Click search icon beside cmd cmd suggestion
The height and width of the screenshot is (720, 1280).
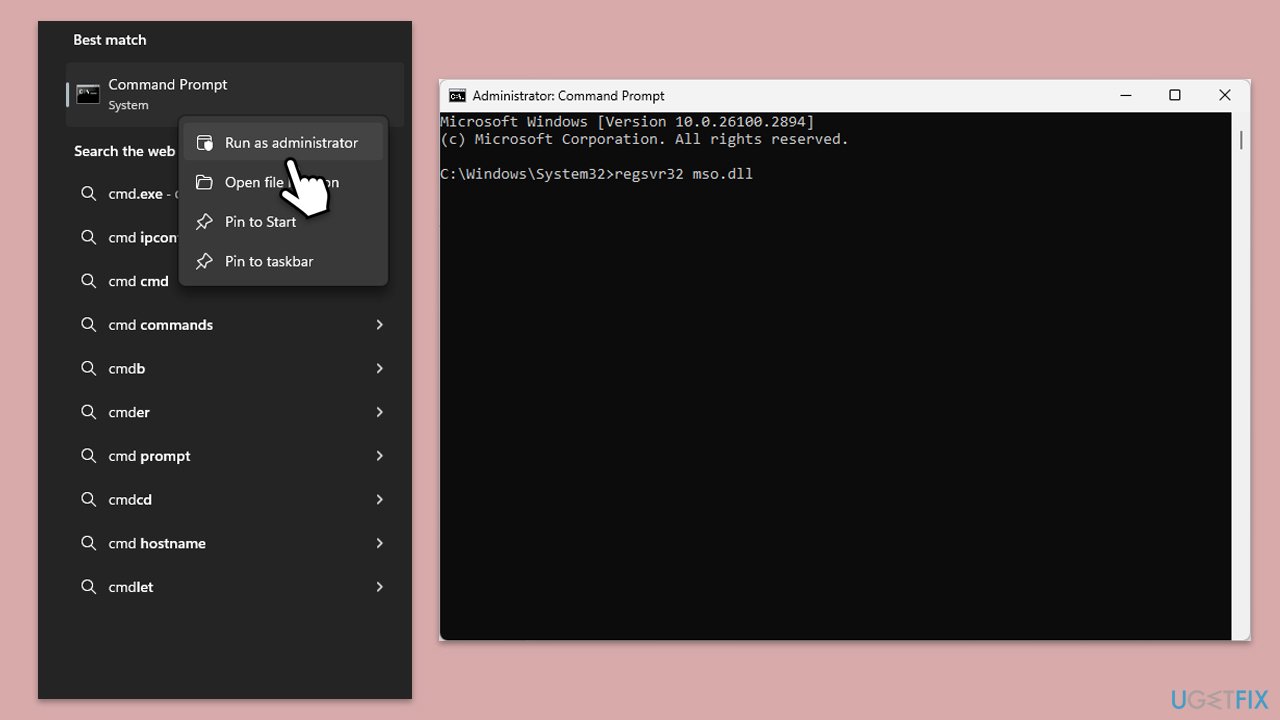(x=89, y=281)
